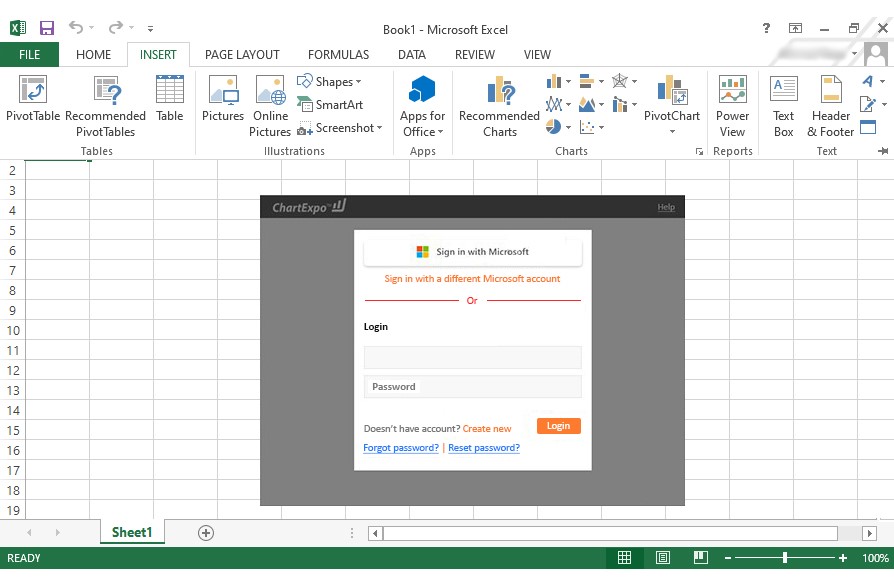The height and width of the screenshot is (586, 894).
Task: Insert a pie or doughnut chart
Action: pyautogui.click(x=558, y=127)
